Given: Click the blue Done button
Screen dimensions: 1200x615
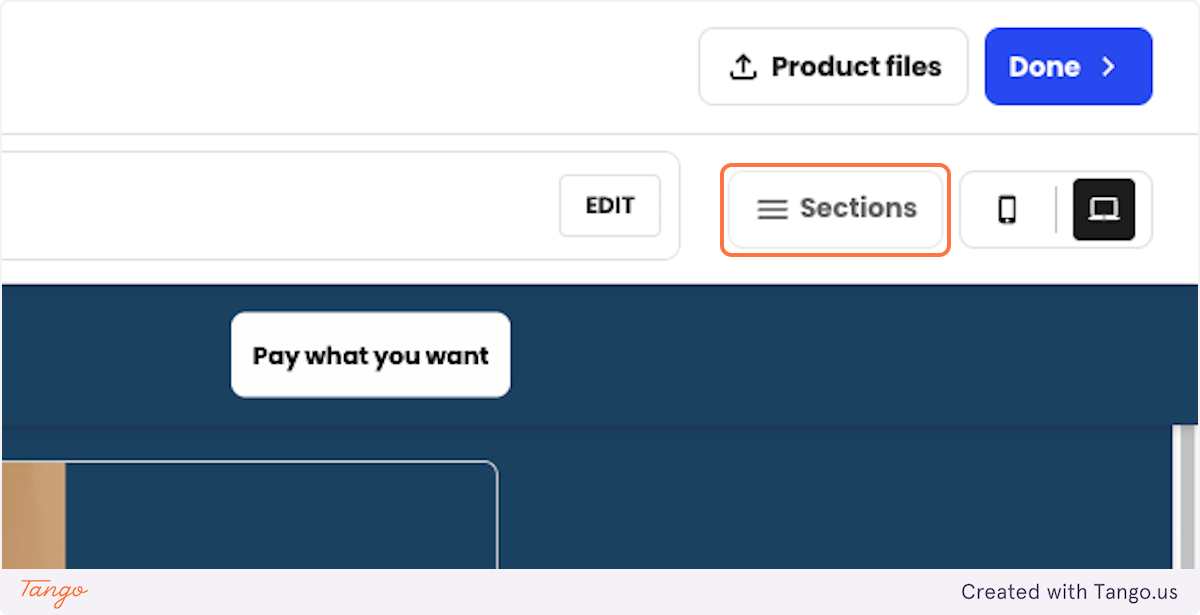Looking at the screenshot, I should click(x=1068, y=66).
